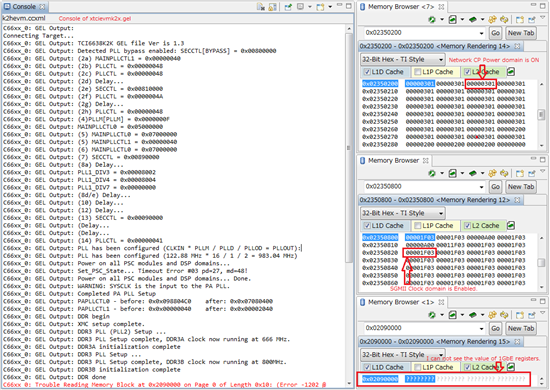Screen dimensions: 550x390
Task: Toggle Console scroll lock icon
Action: [x=272, y=7]
